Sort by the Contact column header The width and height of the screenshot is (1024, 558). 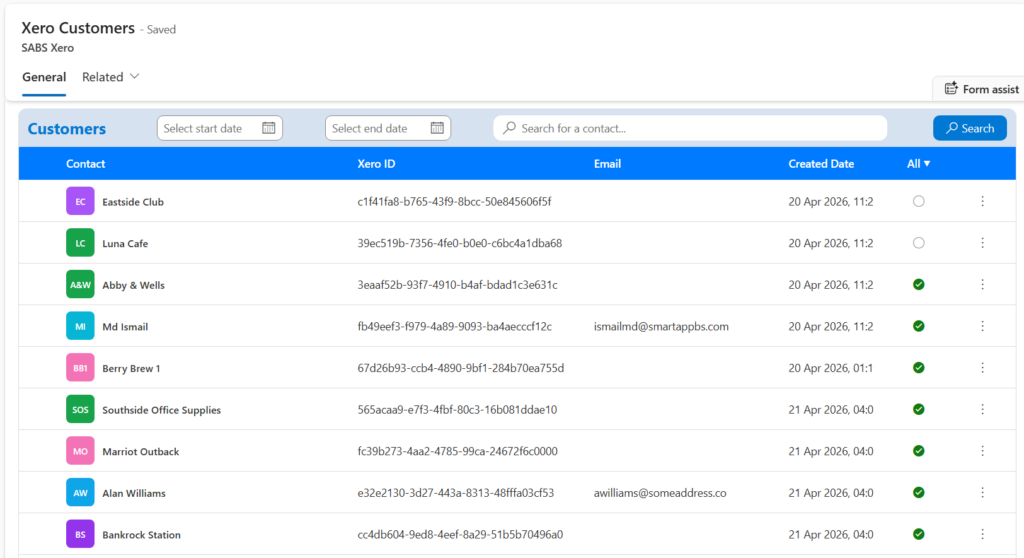(86, 164)
